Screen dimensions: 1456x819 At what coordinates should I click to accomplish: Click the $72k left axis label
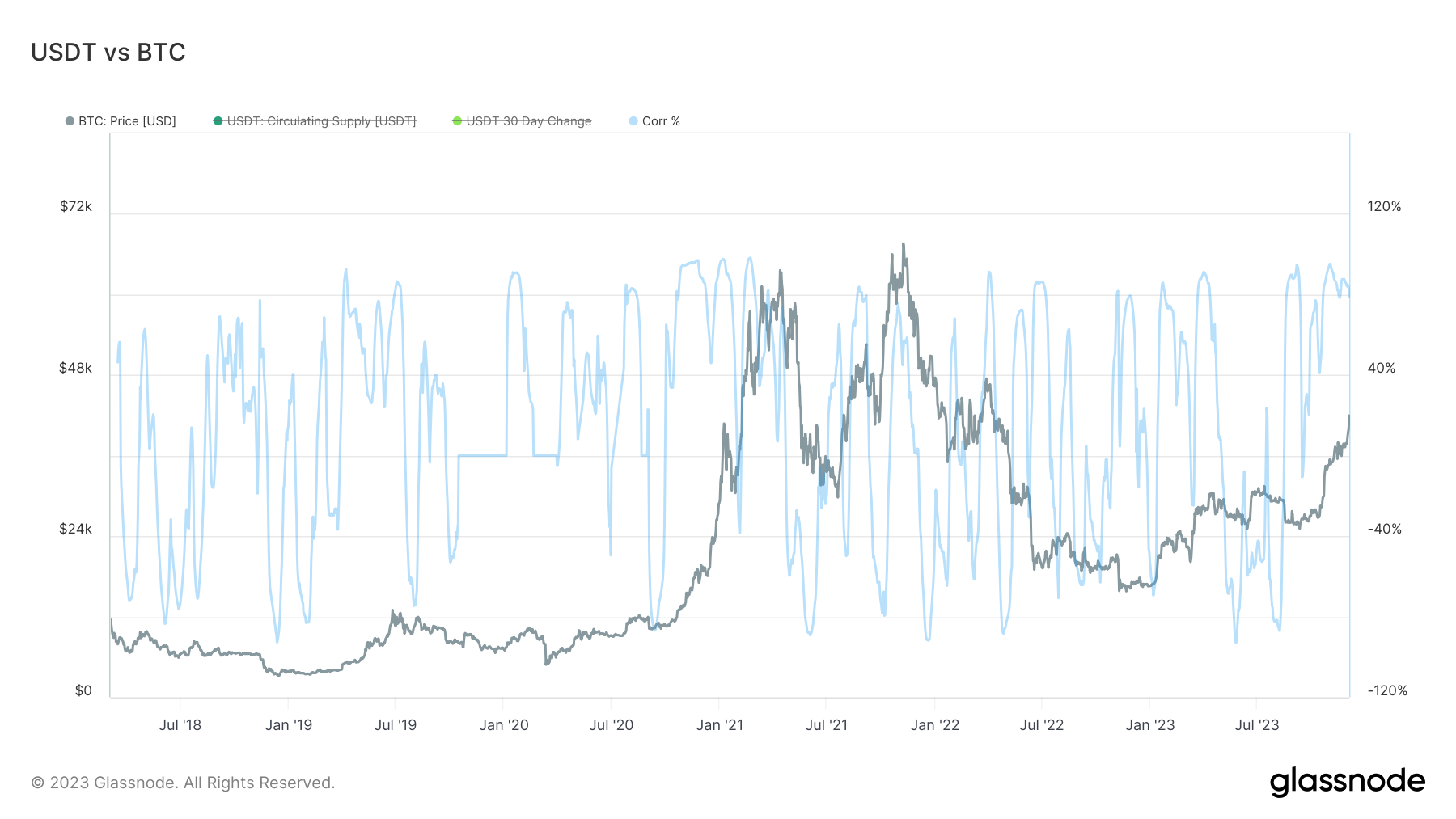76,207
